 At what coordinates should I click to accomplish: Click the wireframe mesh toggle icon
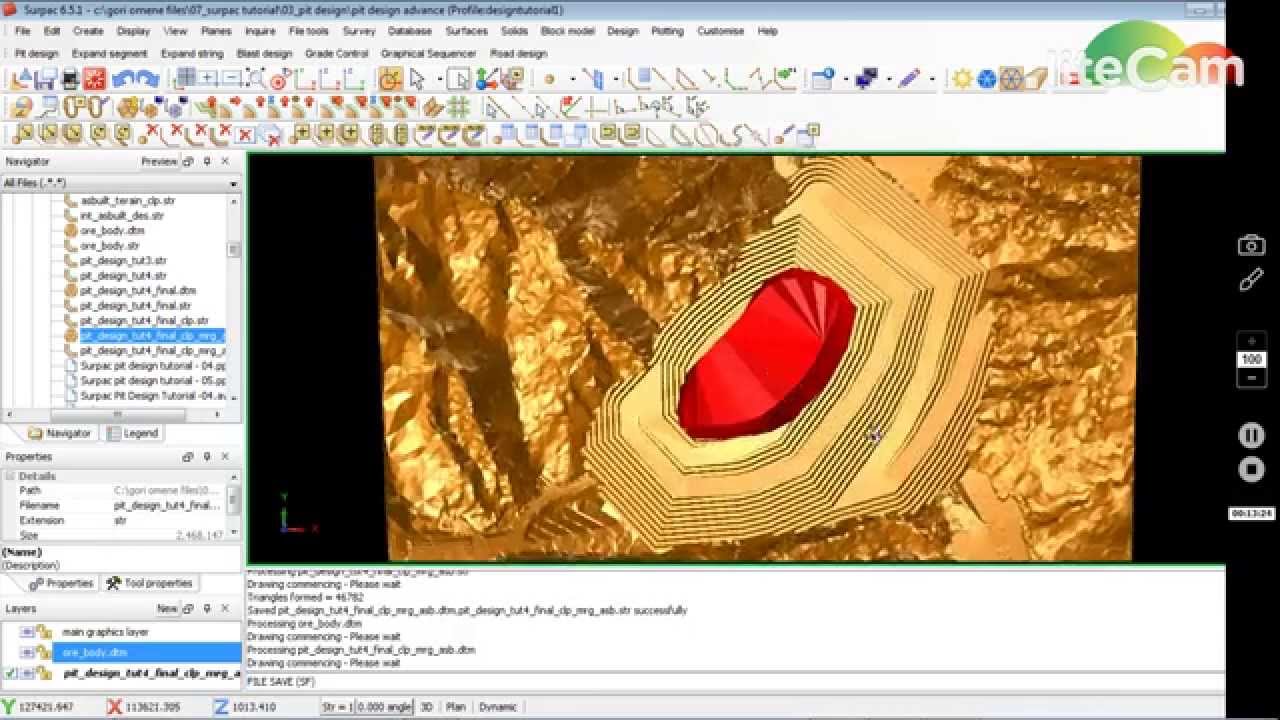click(1011, 78)
